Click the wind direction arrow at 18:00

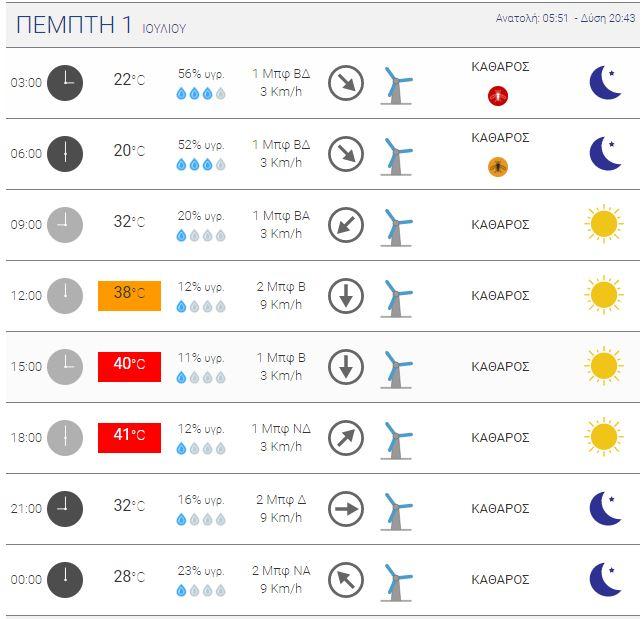(346, 438)
